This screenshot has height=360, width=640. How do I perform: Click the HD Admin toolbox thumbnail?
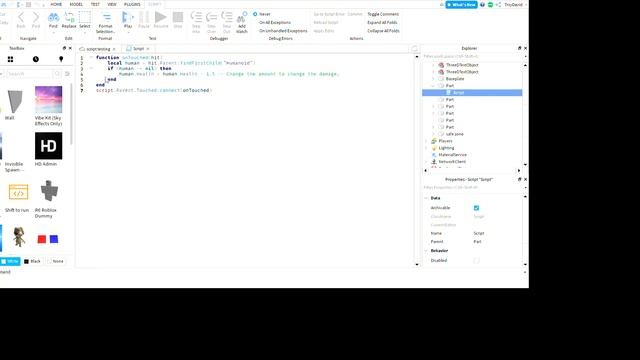click(x=49, y=146)
